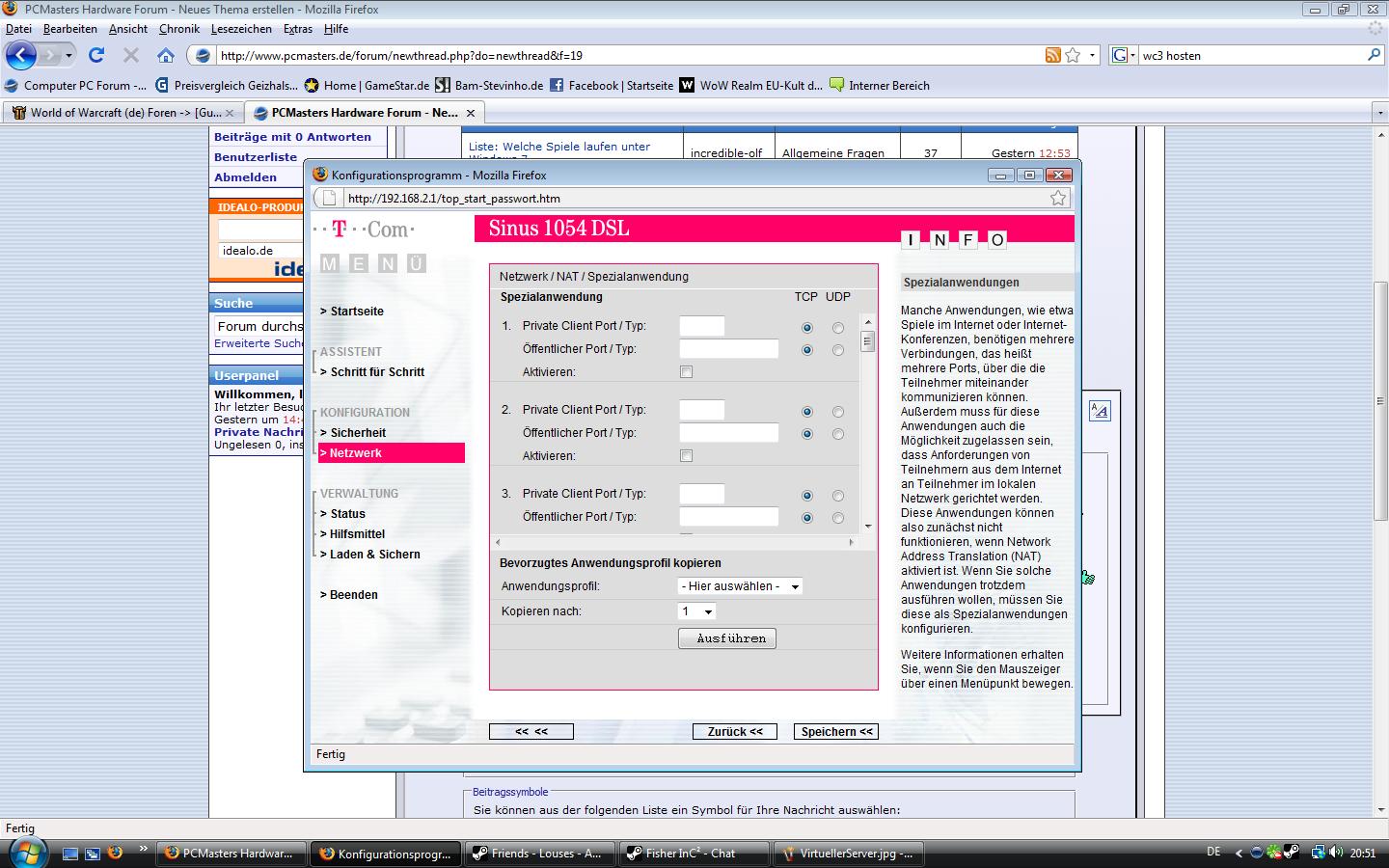The height and width of the screenshot is (868, 1389).
Task: Tick the Aktivieren checkbox for entry 1
Action: pyautogui.click(x=687, y=372)
